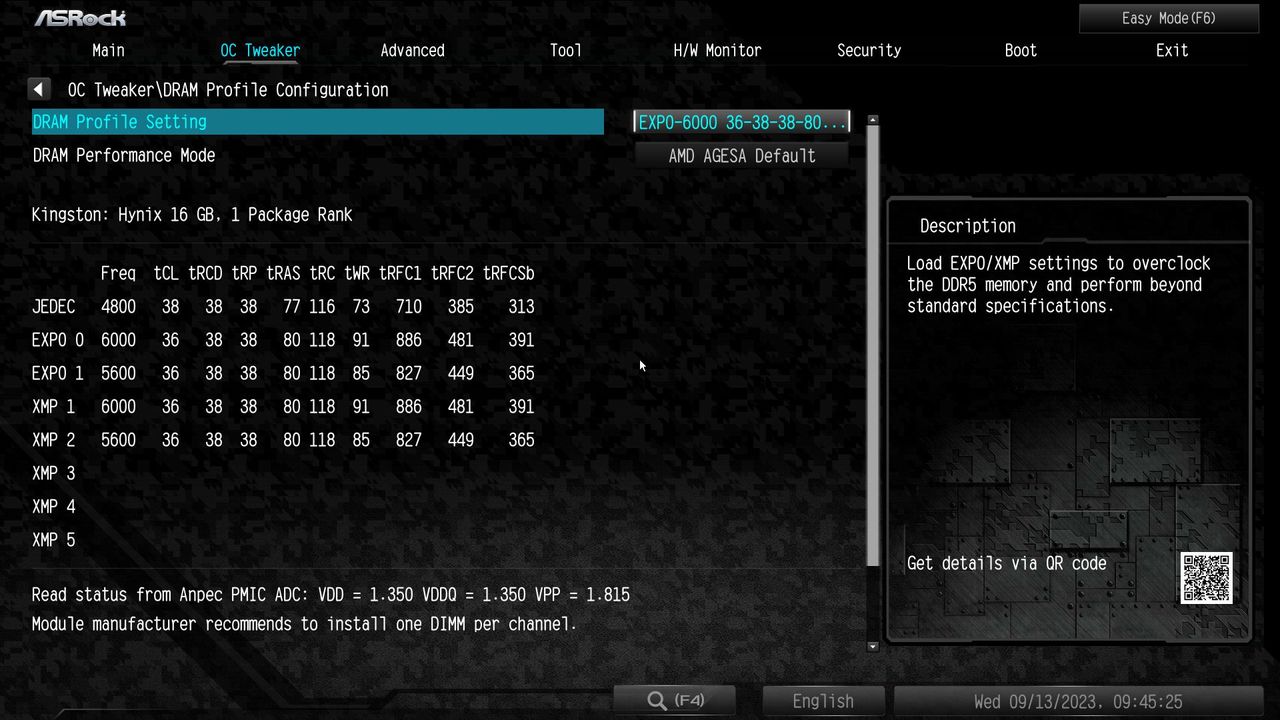Click the Description panel heading
The width and height of the screenshot is (1280, 720).
(968, 226)
